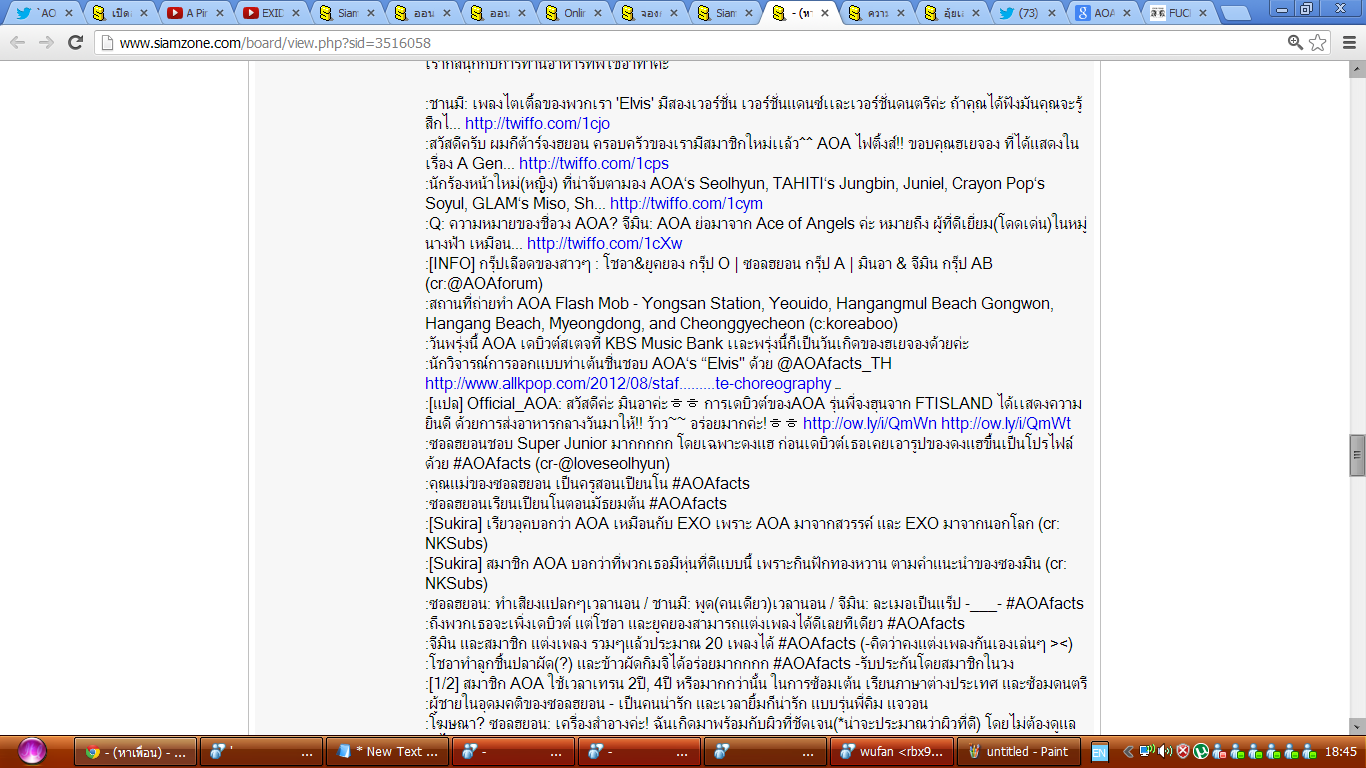
Task: Switch to the Chrome window in the taskbar
Action: 136,752
